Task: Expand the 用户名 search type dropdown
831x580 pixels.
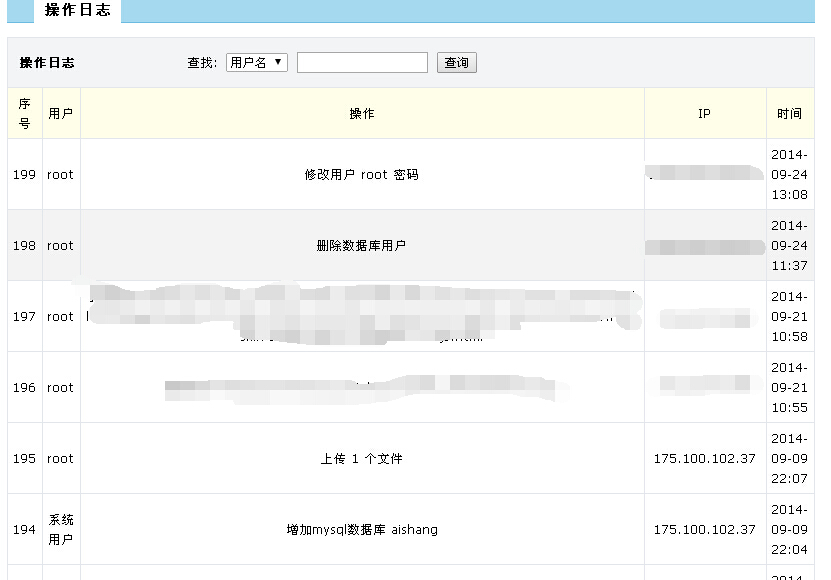Action: pyautogui.click(x=256, y=62)
